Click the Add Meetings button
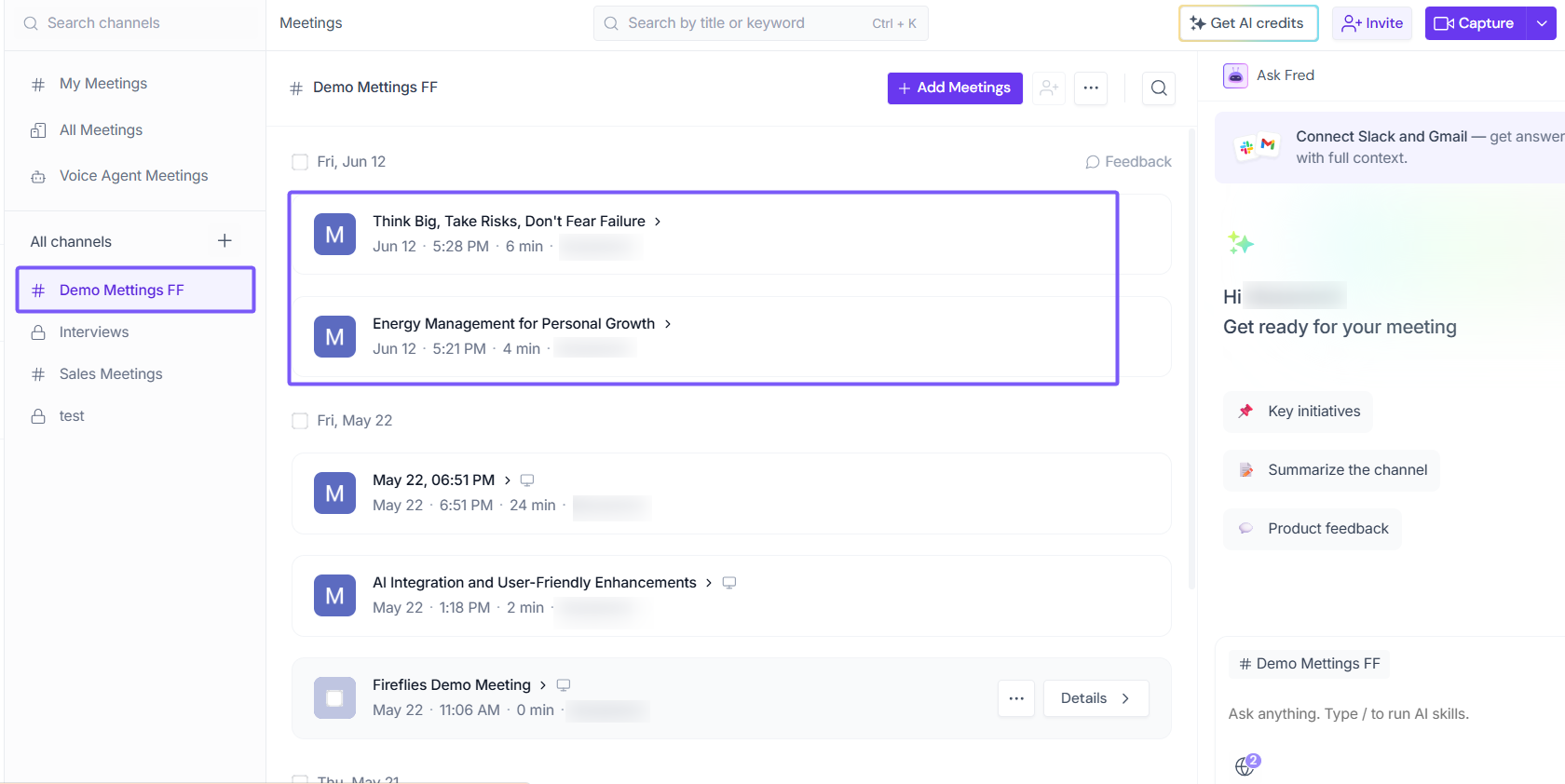Viewport: 1565px width, 784px height. [x=955, y=88]
